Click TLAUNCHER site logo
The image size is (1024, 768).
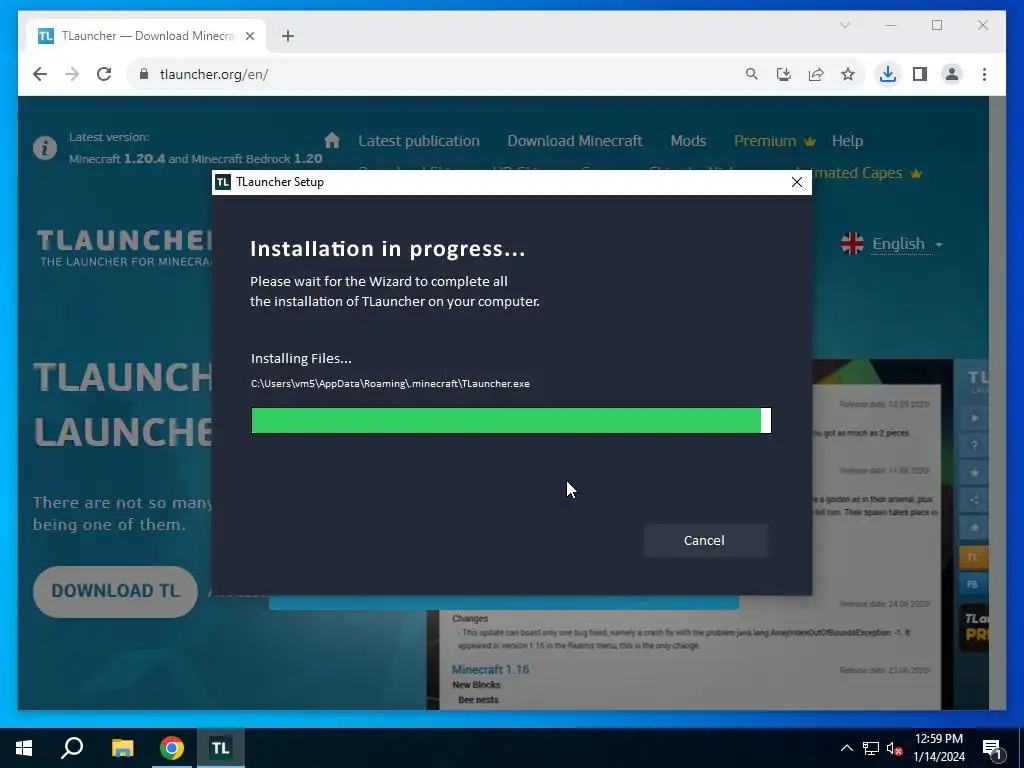125,248
